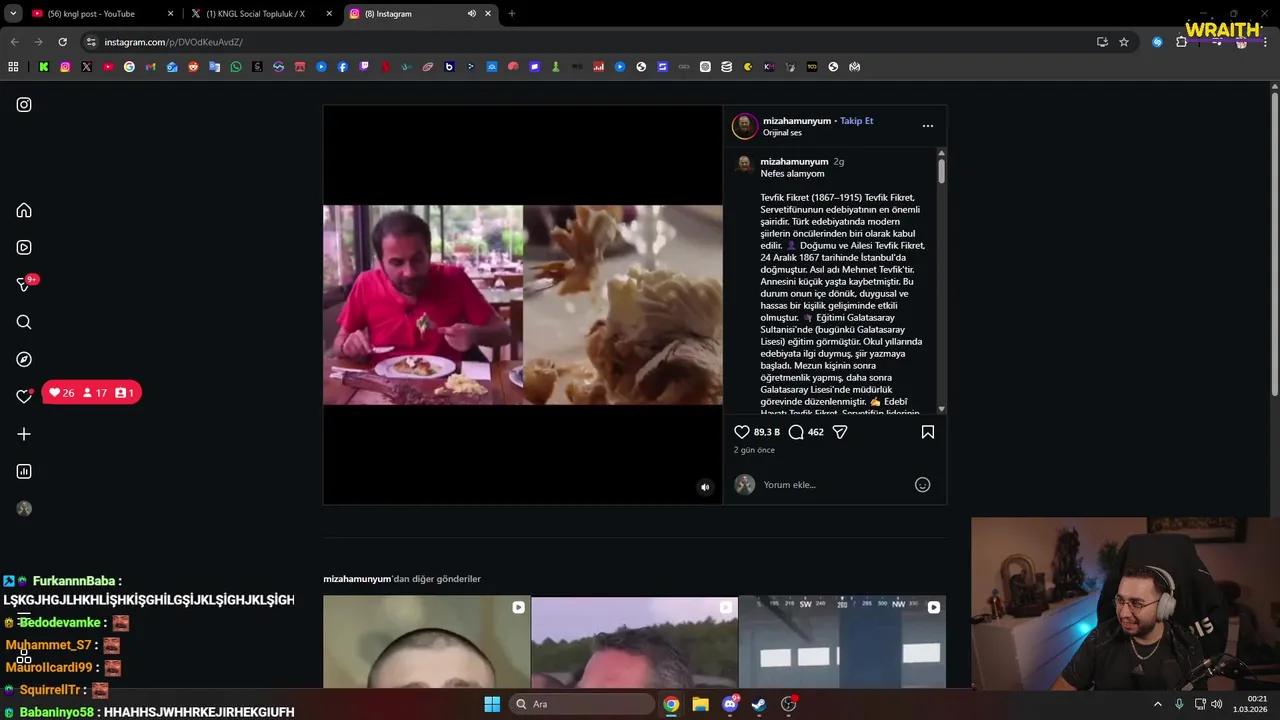Open Messages with the 9+ badge
Screen dimensions: 1280x720
(x=24, y=285)
